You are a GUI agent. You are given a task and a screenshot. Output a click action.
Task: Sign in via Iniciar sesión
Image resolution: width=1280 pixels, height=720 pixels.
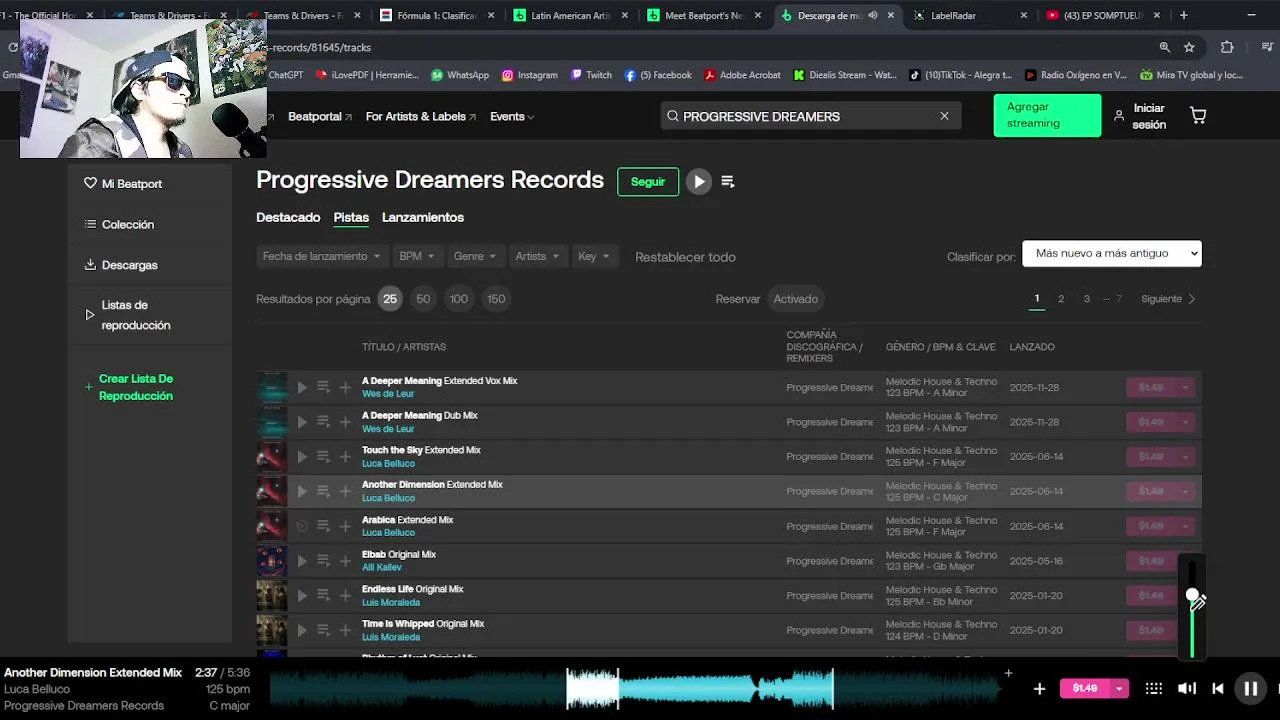[1140, 116]
